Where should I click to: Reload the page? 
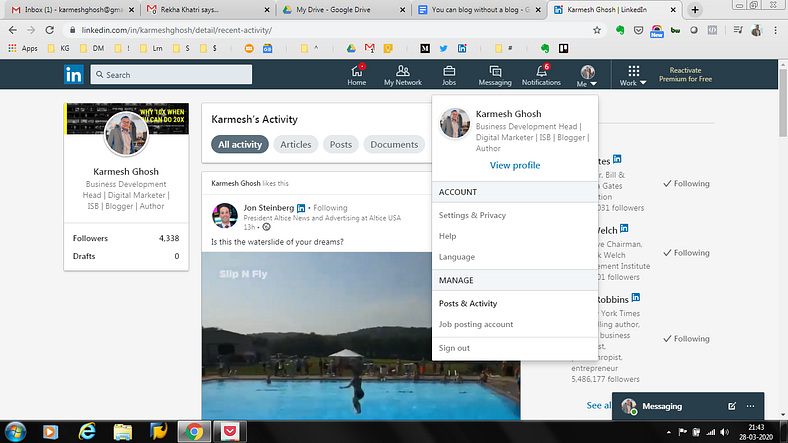pyautogui.click(x=49, y=30)
